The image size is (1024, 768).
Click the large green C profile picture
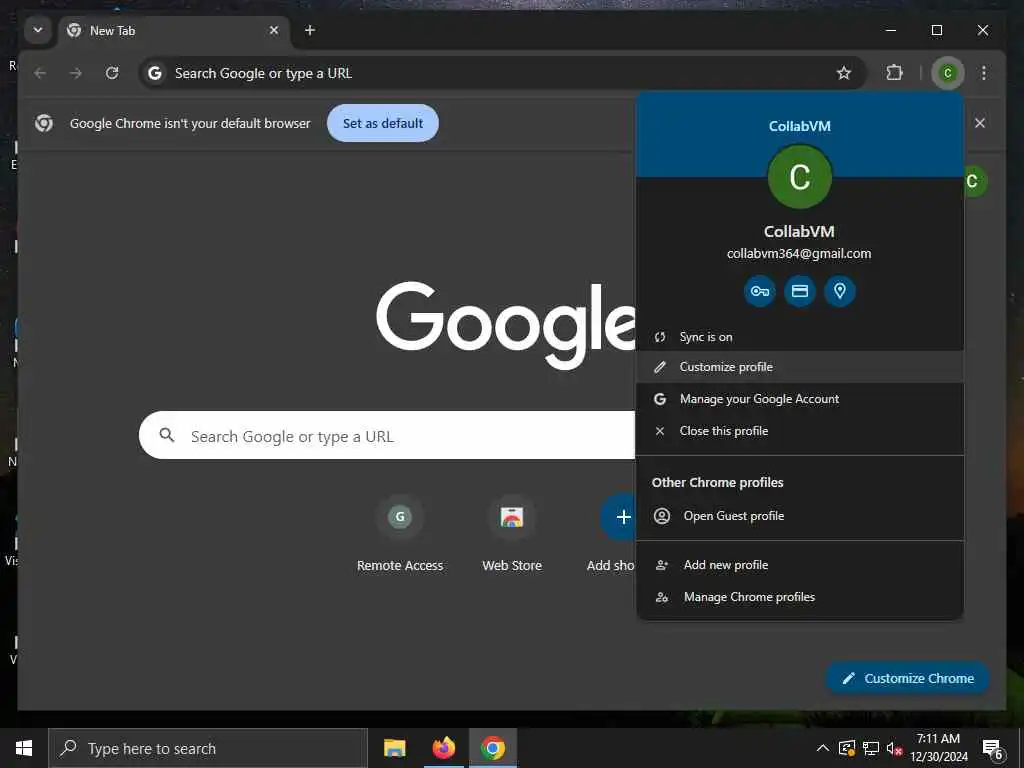tap(799, 177)
